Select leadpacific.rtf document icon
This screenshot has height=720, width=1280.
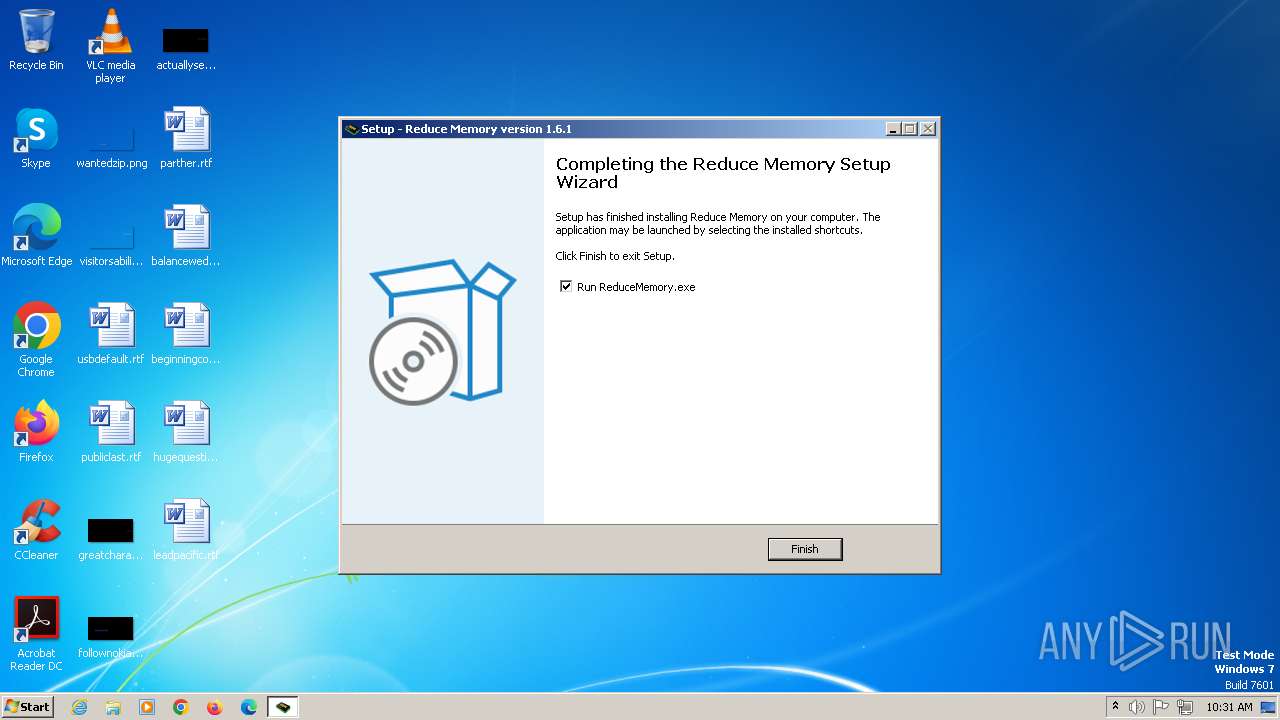(186, 530)
